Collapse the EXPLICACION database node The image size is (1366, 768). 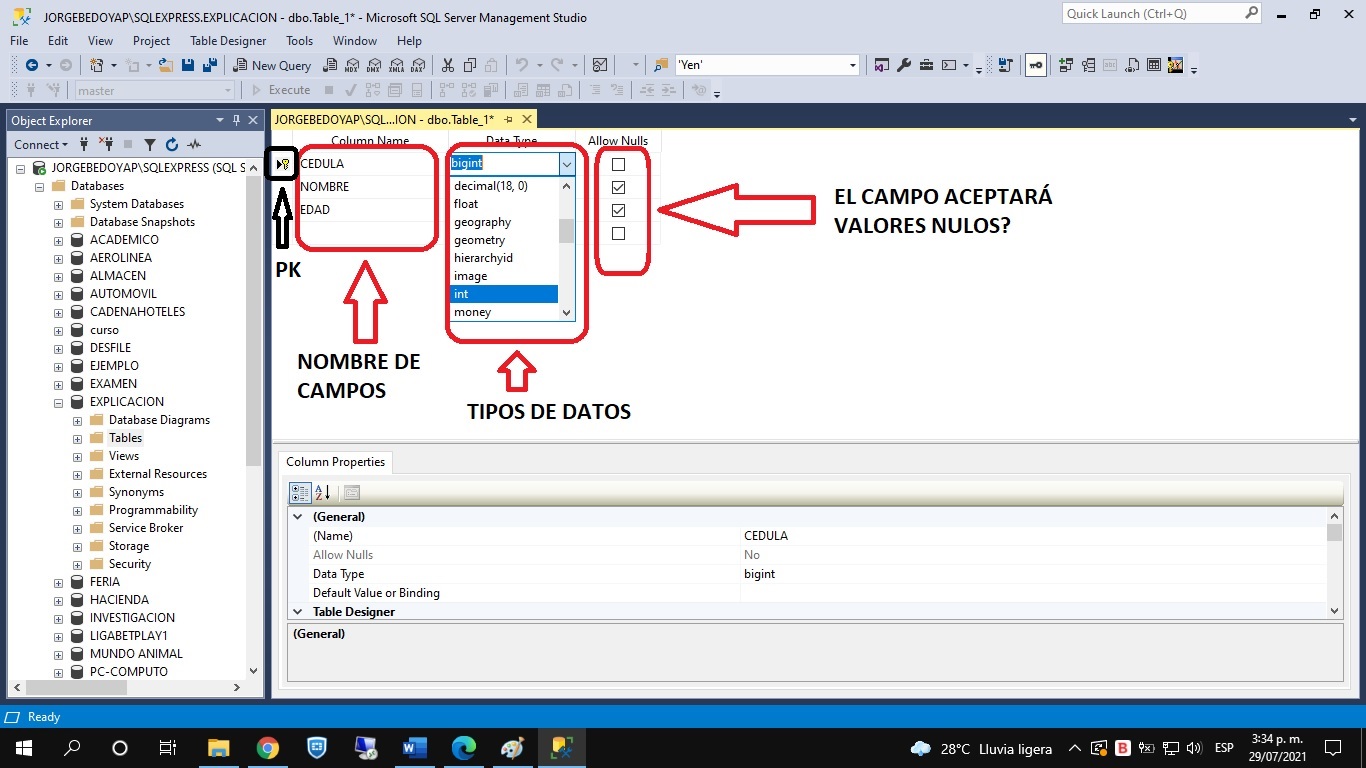point(59,402)
